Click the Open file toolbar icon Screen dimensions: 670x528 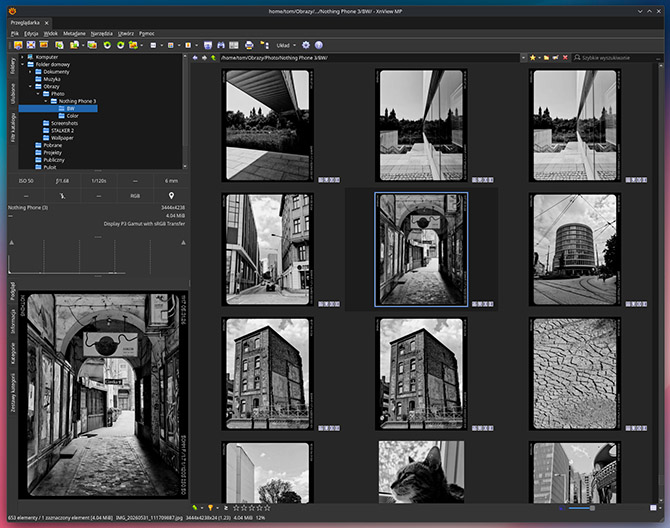tap(18, 45)
